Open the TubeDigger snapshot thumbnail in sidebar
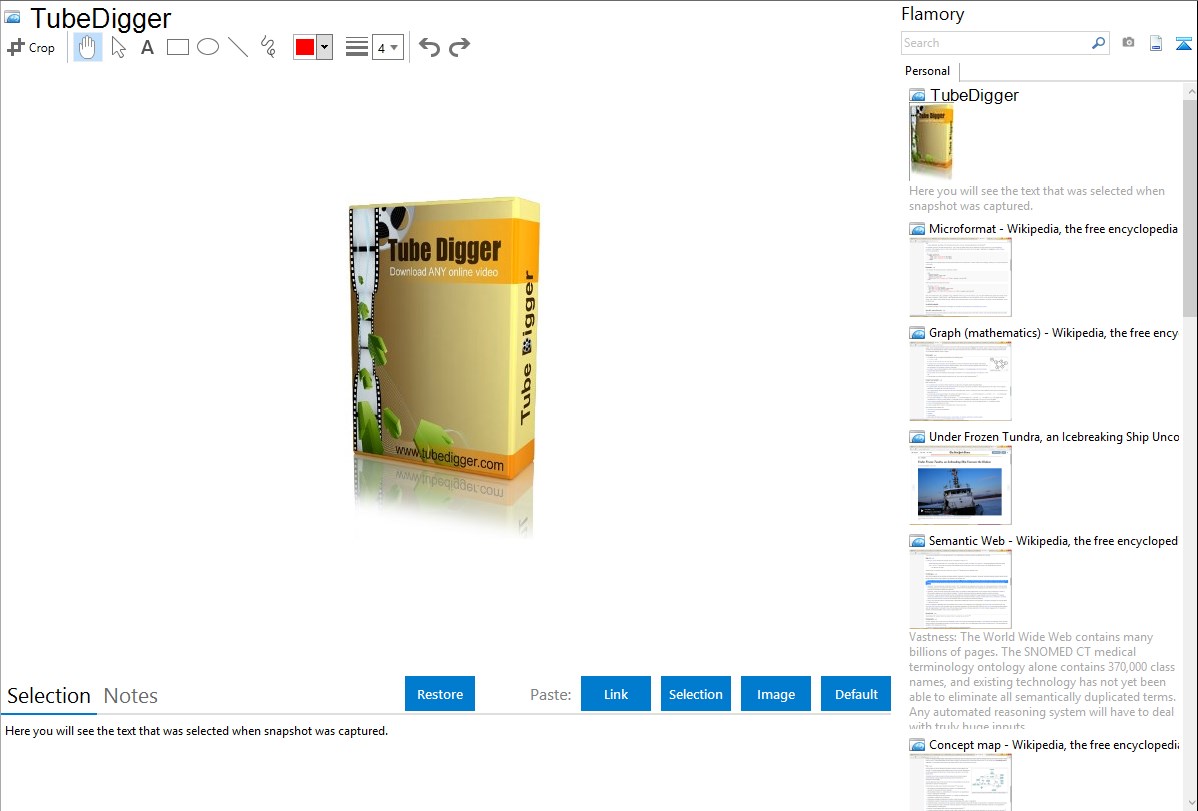The width and height of the screenshot is (1198, 811). pyautogui.click(x=931, y=142)
